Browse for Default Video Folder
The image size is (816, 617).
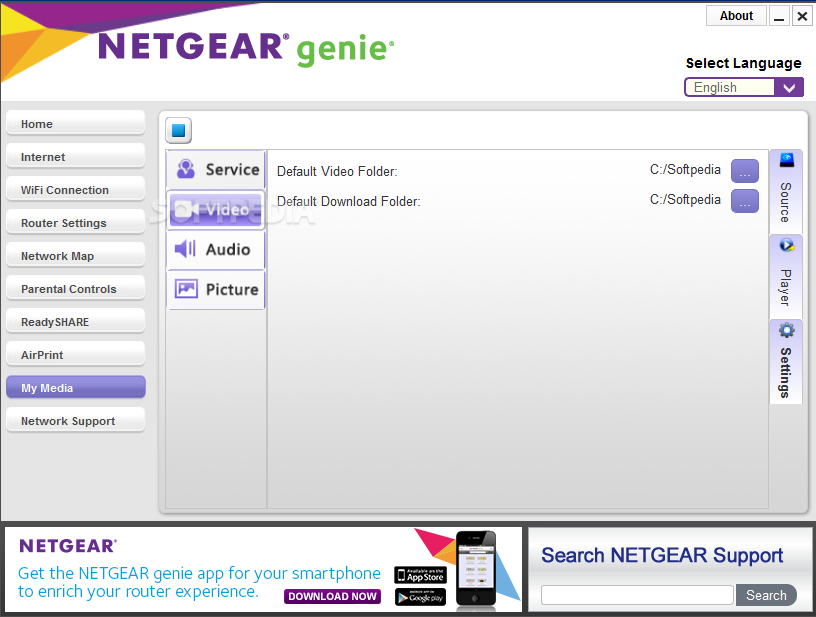[745, 171]
